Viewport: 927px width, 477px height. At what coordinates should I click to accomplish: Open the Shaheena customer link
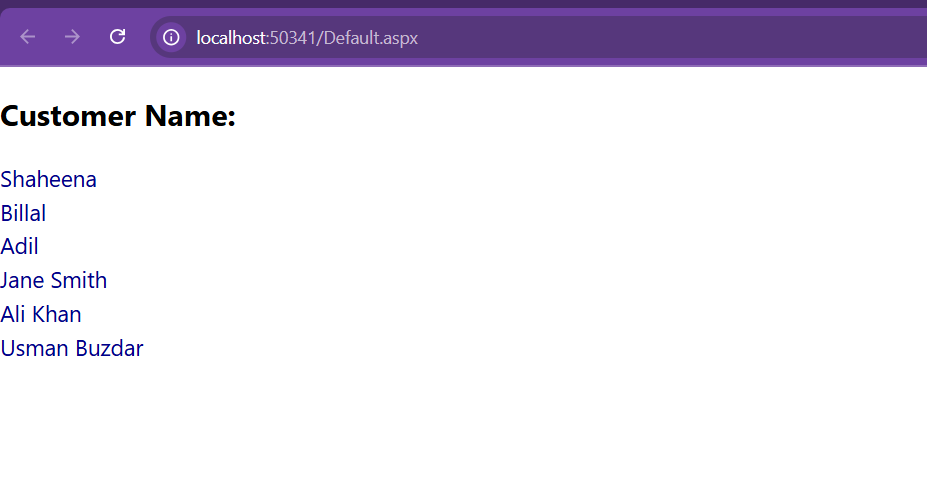click(x=48, y=179)
